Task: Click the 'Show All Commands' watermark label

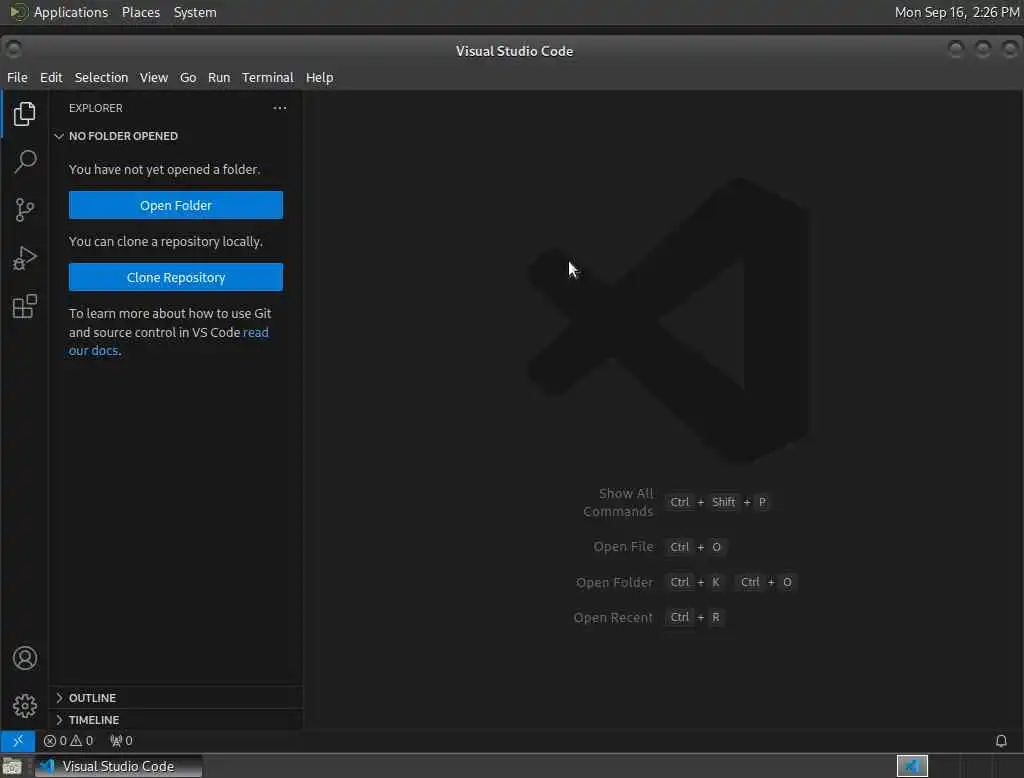Action: coord(618,502)
